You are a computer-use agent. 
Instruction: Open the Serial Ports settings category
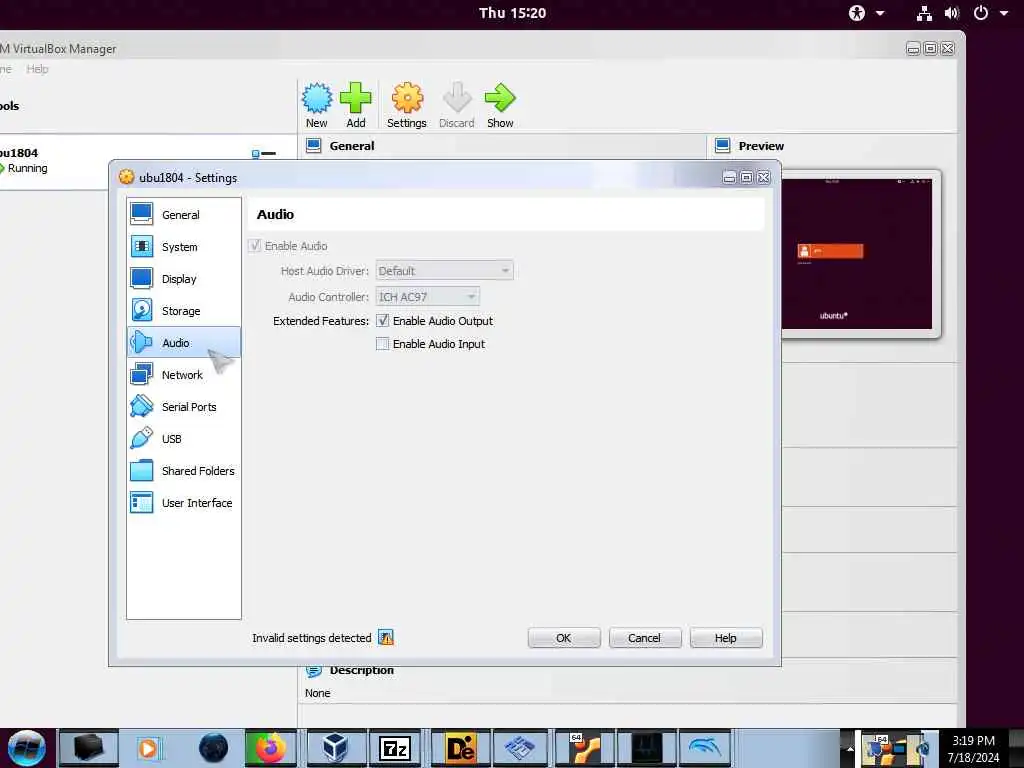click(x=184, y=407)
